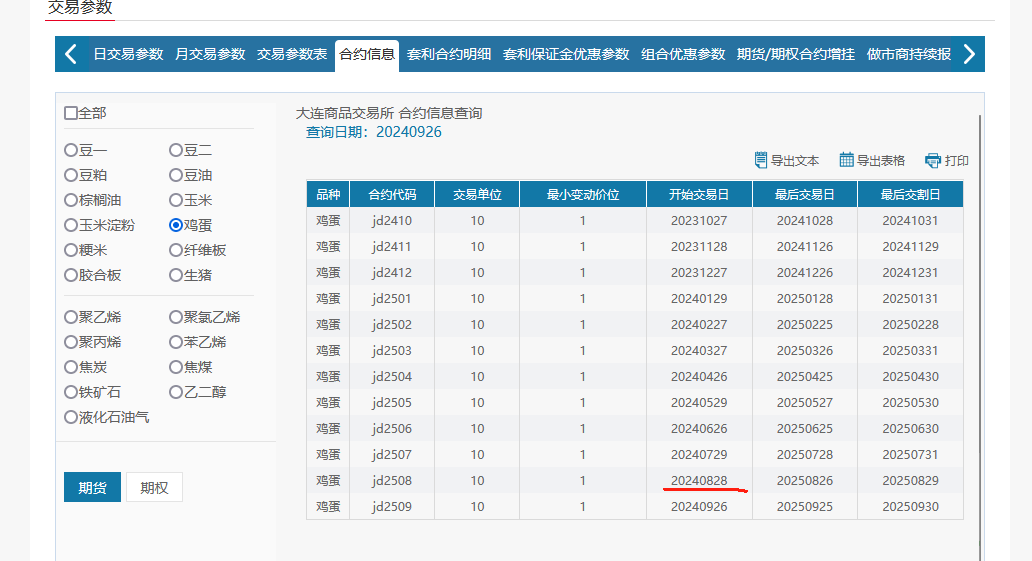Image resolution: width=1032 pixels, height=561 pixels.
Task: Click the 打印 printer icon
Action: (x=933, y=161)
